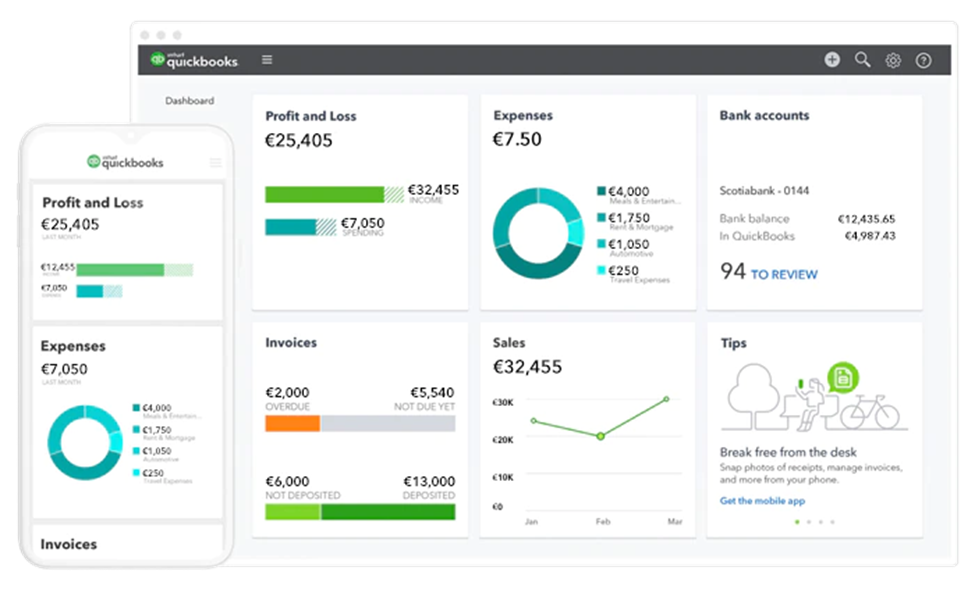Viewport: 975px width, 589px height.
Task: Click the phone €7,050 expenses total
Action: (x=64, y=369)
